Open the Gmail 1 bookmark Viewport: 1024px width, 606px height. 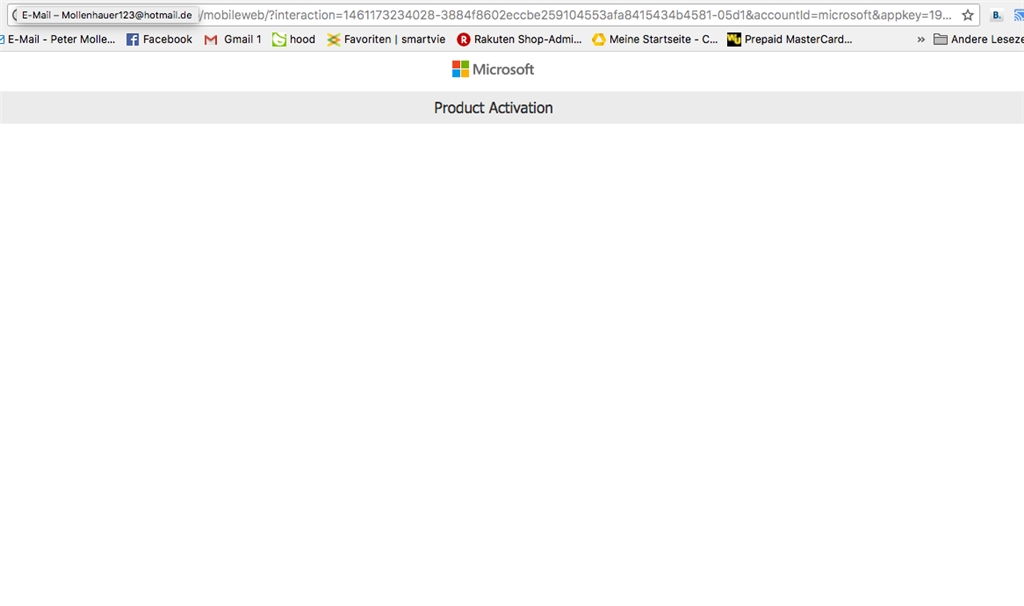click(x=232, y=39)
